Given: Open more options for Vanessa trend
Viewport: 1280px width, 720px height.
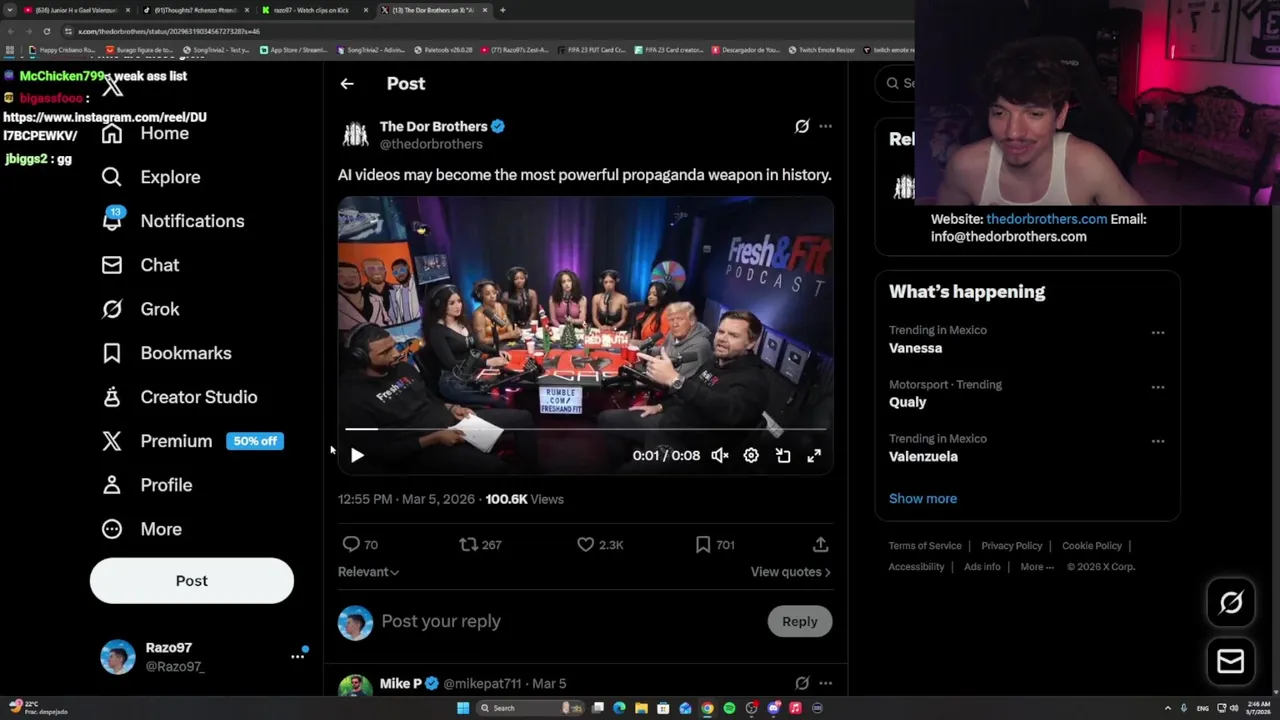Looking at the screenshot, I should tap(1158, 333).
